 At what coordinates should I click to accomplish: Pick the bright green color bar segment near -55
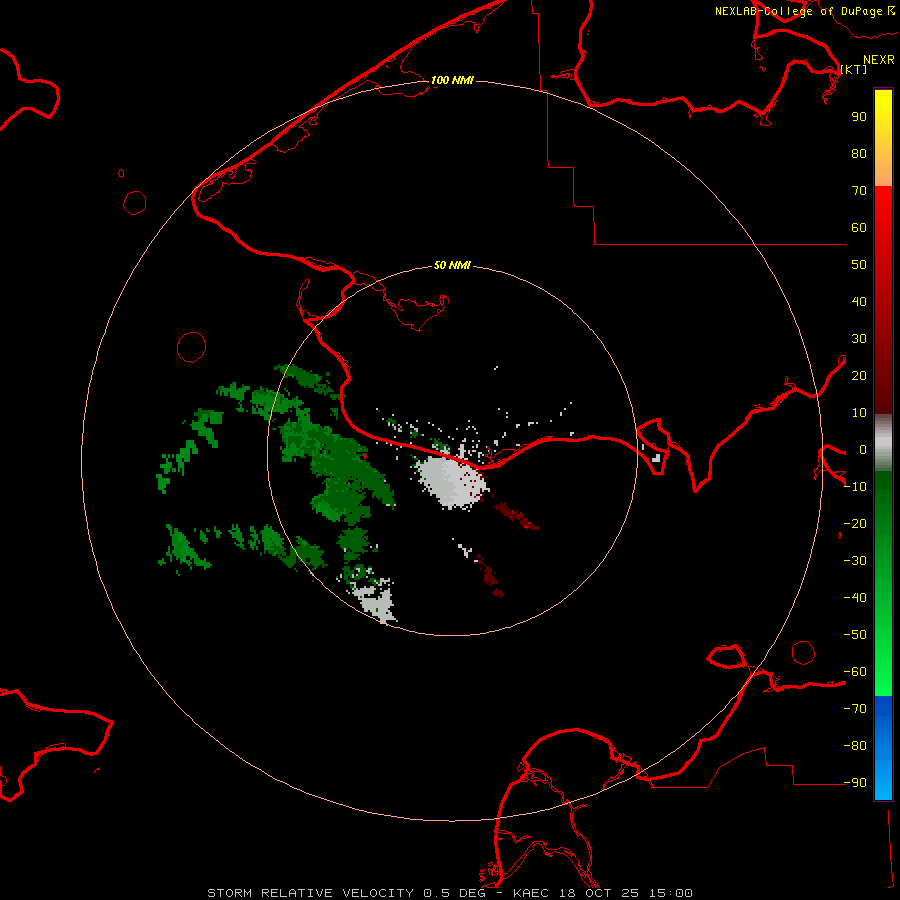(x=883, y=653)
